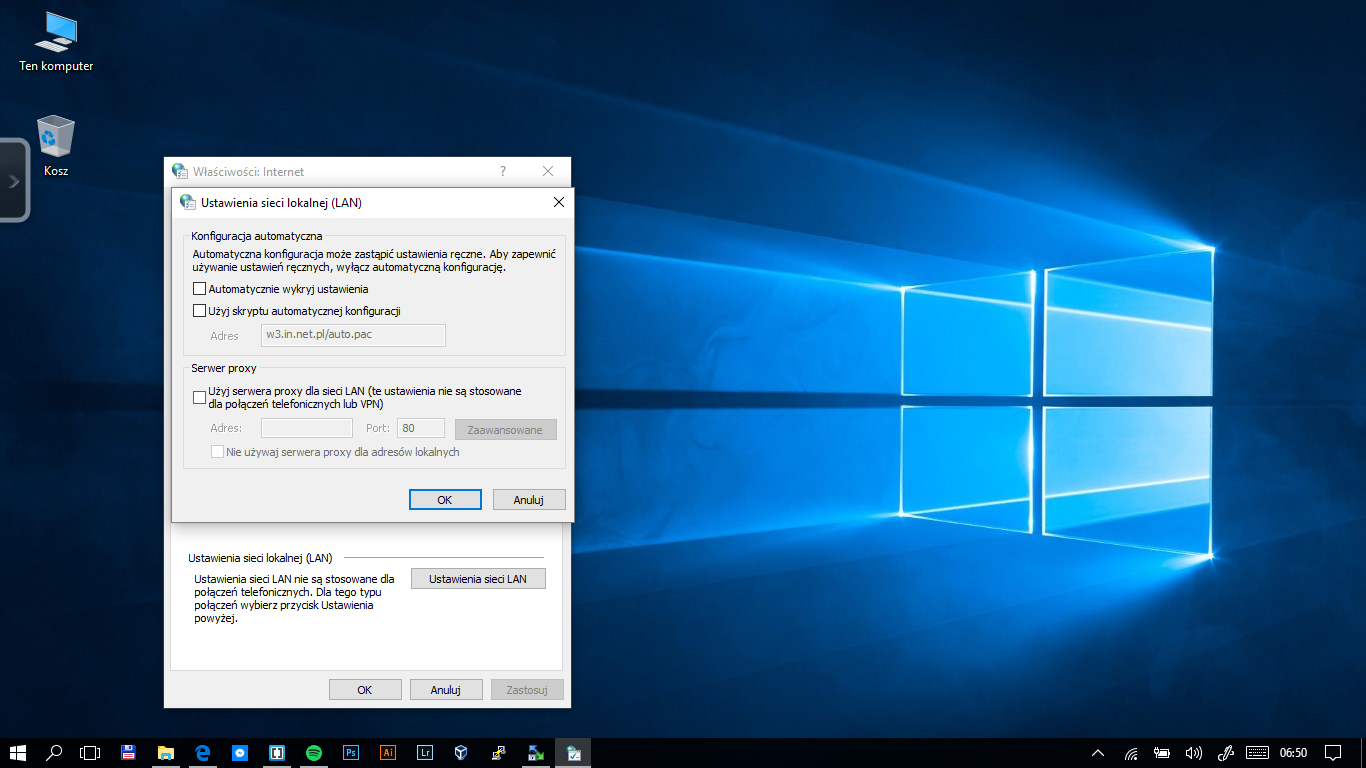
Task: Open Wi-Fi network tray icon
Action: tap(1131, 753)
